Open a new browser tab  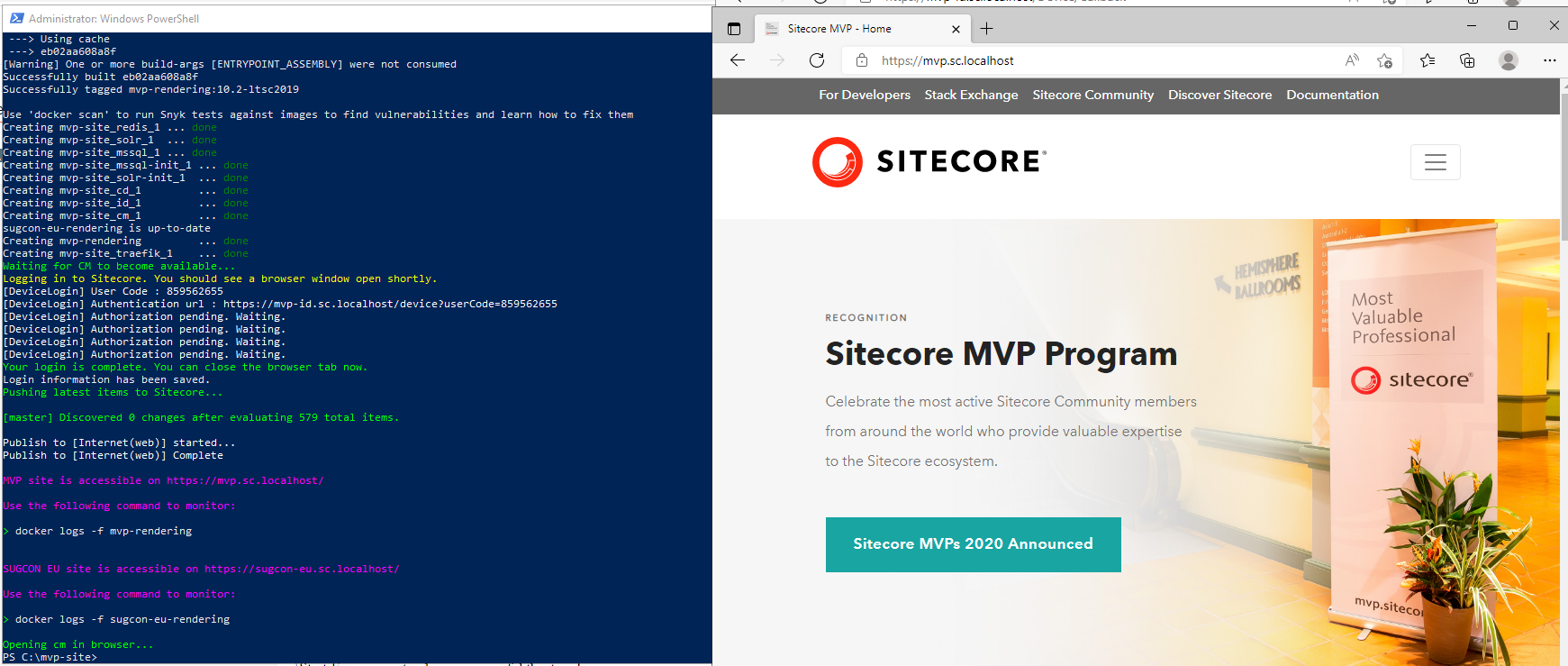tap(987, 29)
